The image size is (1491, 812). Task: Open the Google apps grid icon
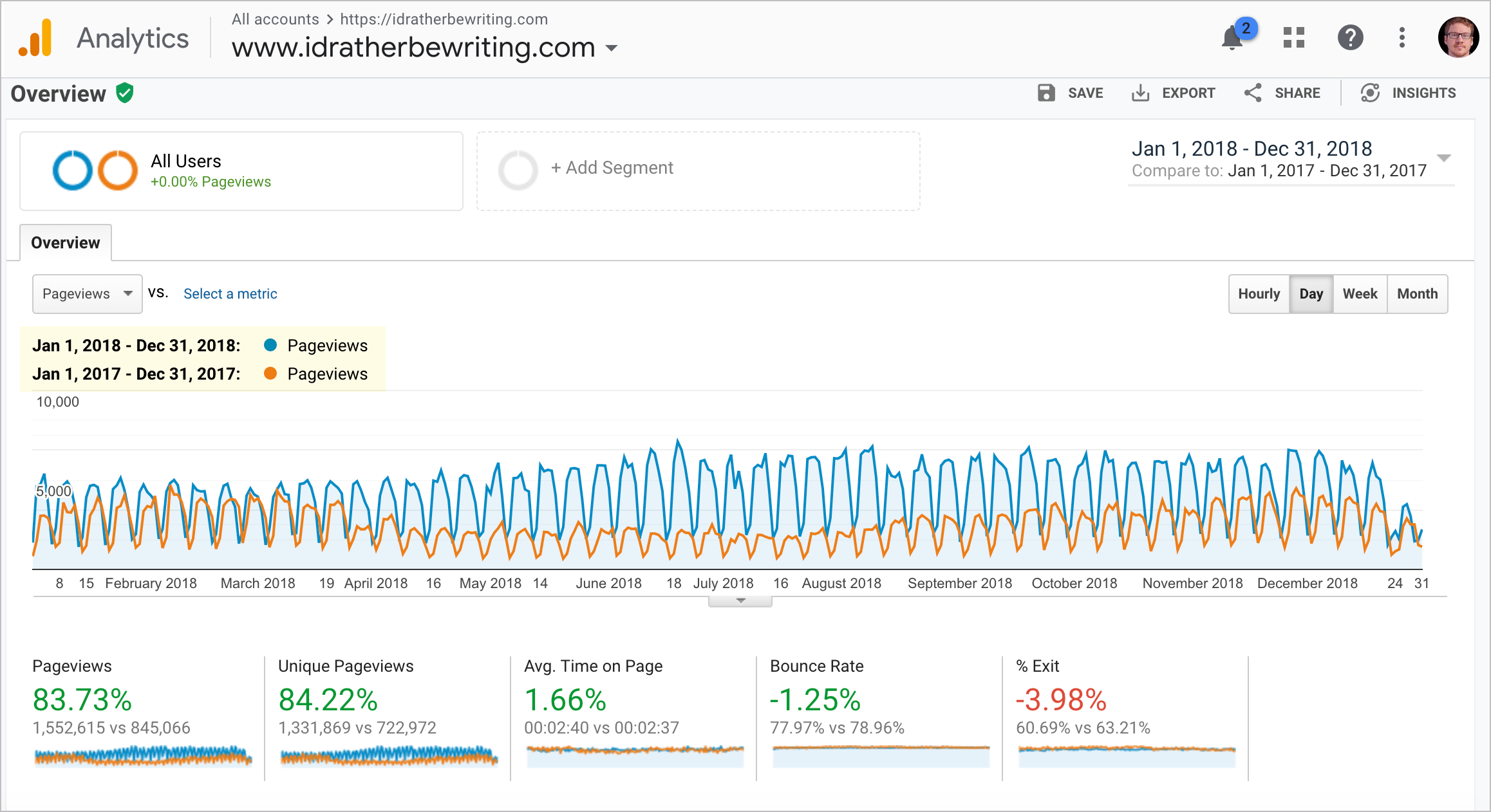[x=1293, y=37]
